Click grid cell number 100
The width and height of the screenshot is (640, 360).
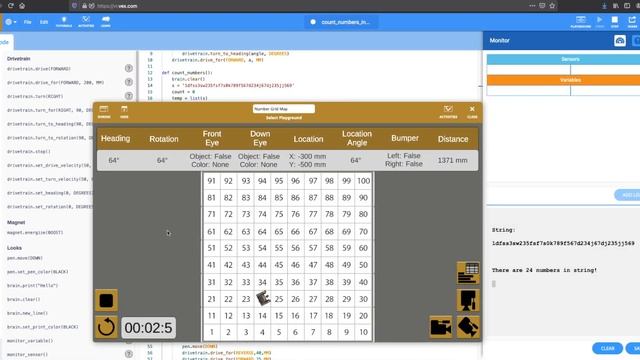[x=363, y=181]
